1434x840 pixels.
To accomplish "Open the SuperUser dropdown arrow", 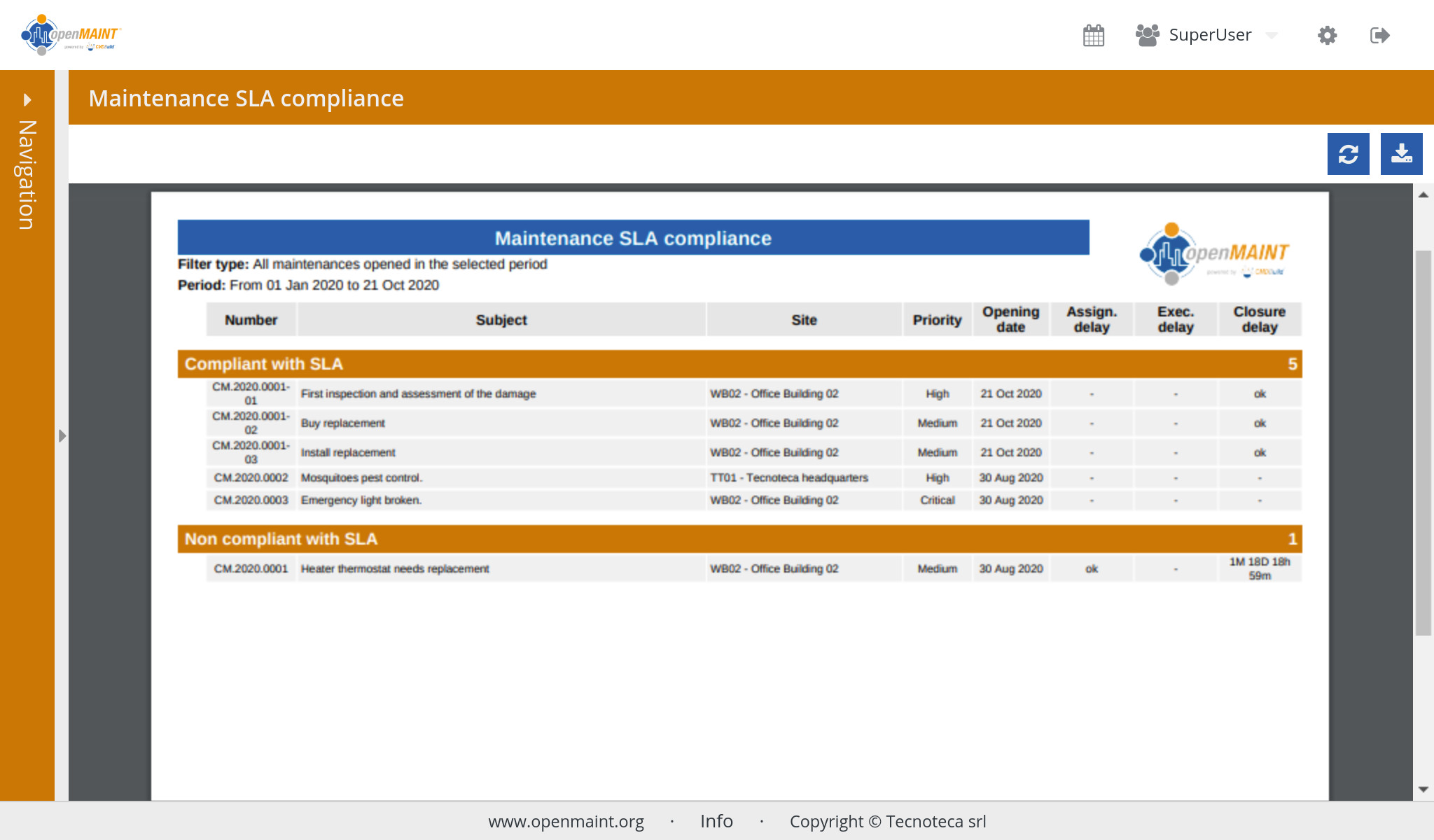I will [1272, 35].
